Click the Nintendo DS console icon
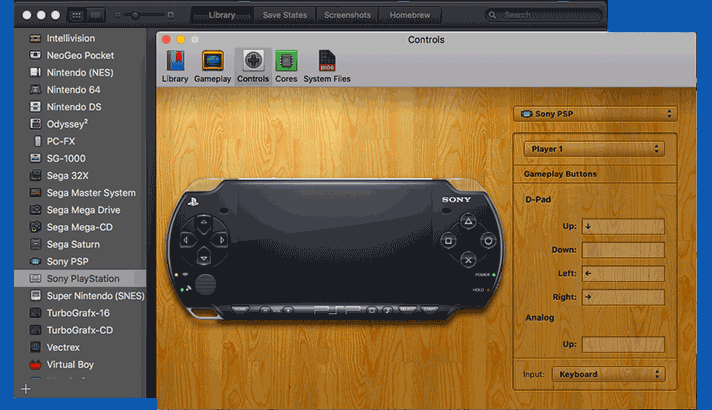This screenshot has width=712, height=410. tap(35, 107)
